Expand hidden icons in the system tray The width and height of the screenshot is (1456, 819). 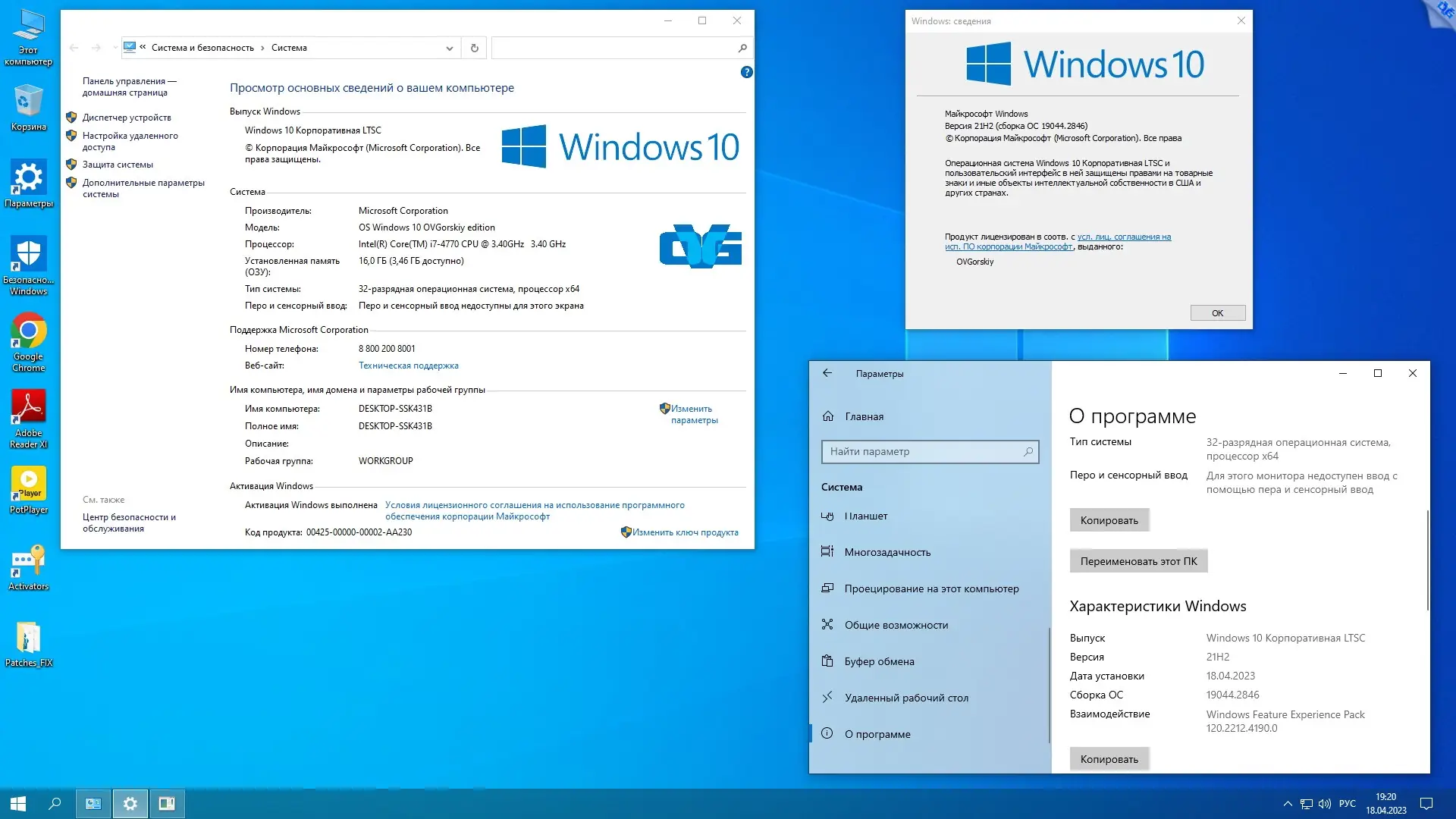(1288, 803)
